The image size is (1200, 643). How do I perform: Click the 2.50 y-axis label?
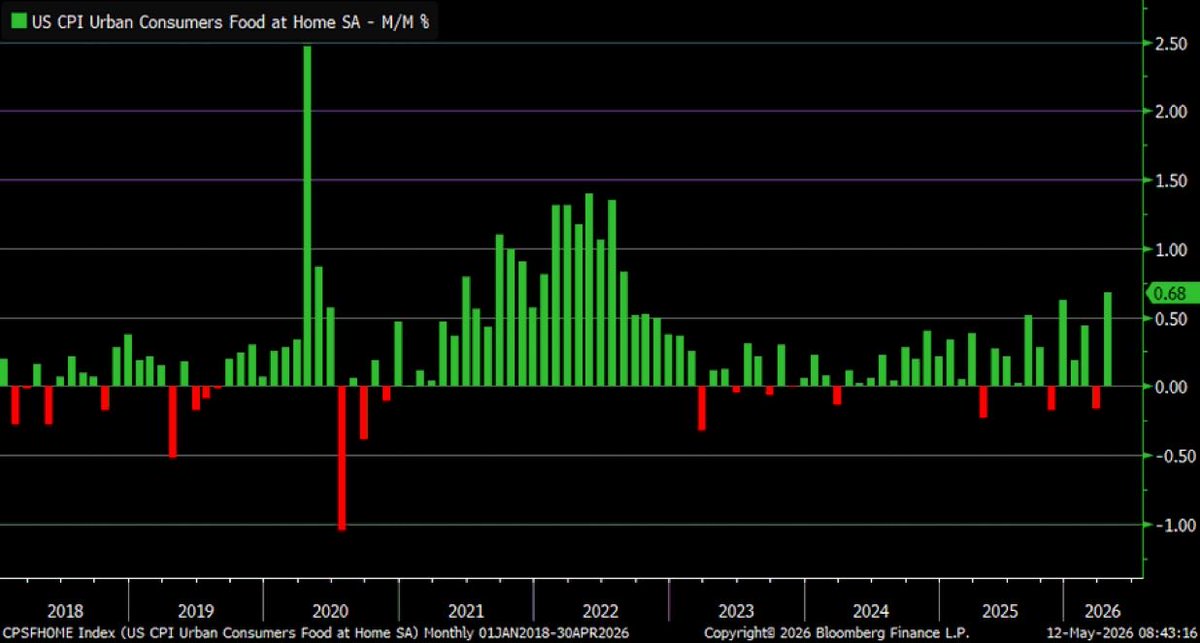click(x=1170, y=44)
